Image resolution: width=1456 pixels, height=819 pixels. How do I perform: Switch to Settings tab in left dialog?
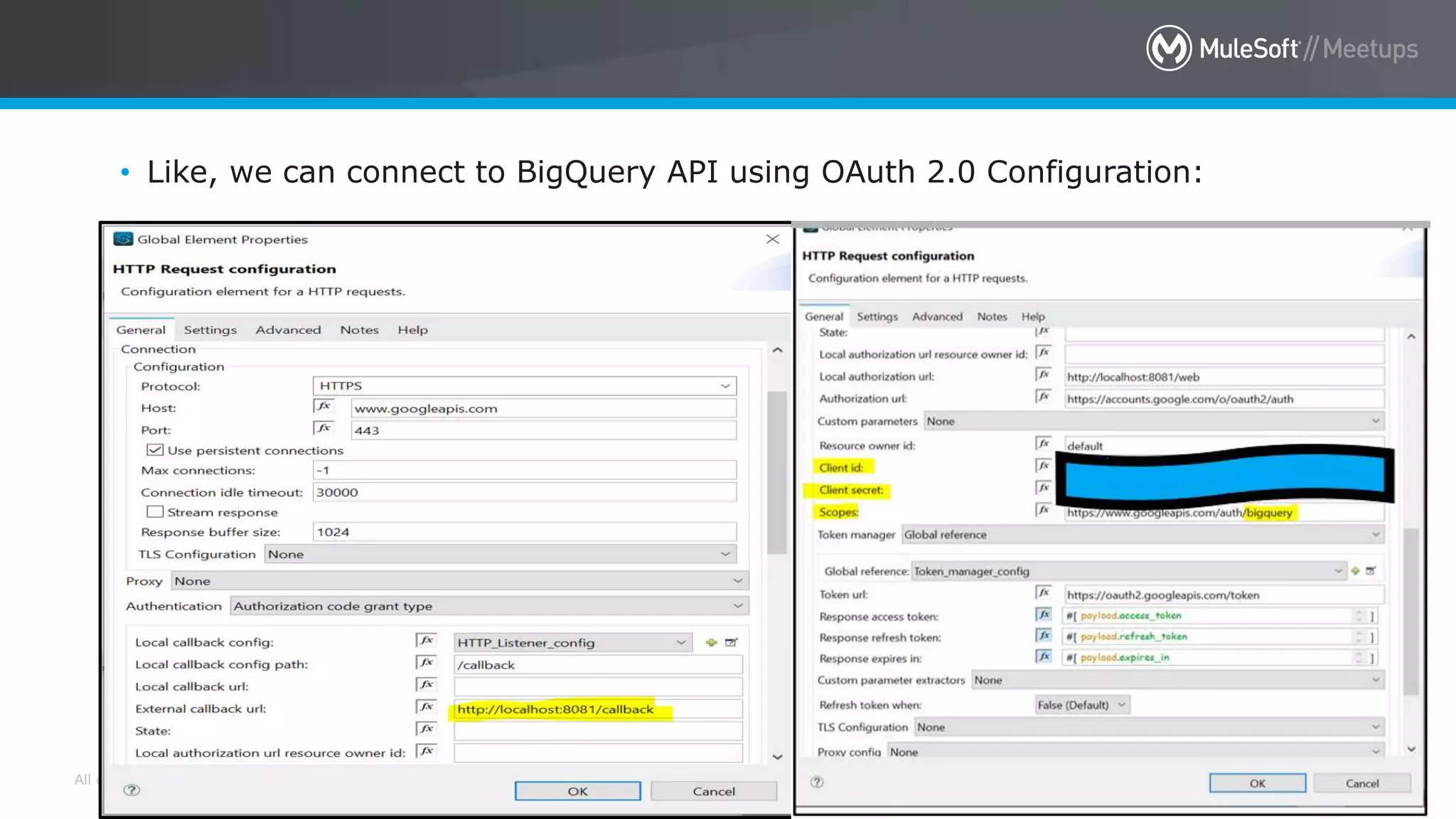coord(210,330)
